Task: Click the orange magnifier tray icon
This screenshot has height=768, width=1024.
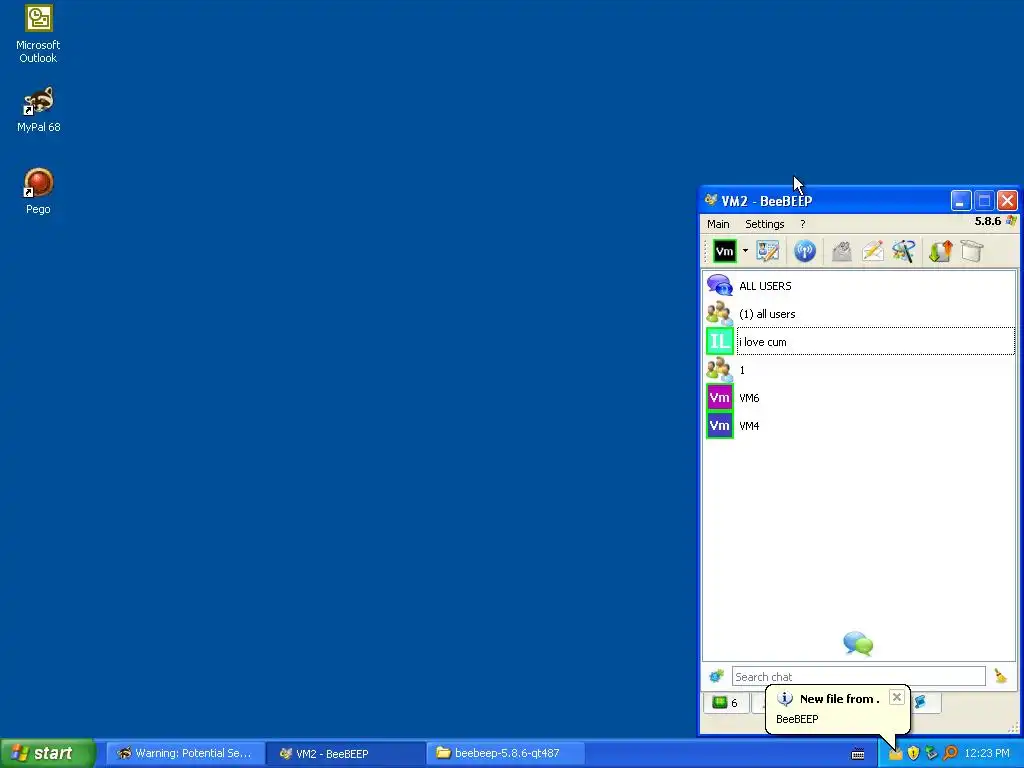Action: click(x=950, y=754)
